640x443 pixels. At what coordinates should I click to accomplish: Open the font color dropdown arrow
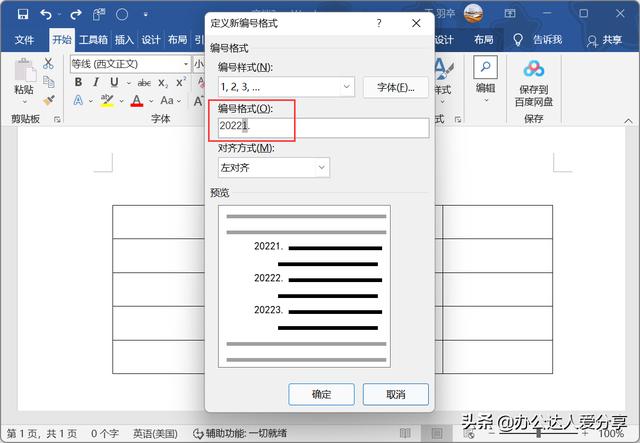(x=151, y=101)
